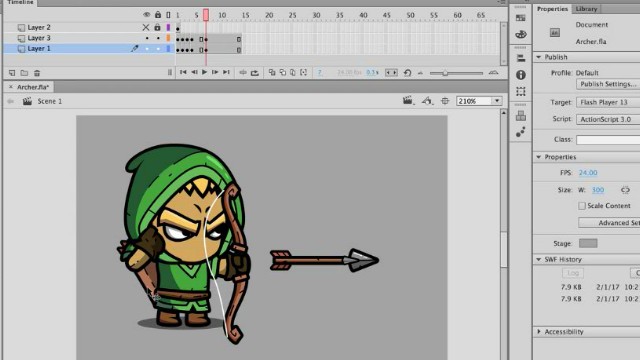Step forward one frame
The height and width of the screenshot is (360, 640).
tap(215, 72)
